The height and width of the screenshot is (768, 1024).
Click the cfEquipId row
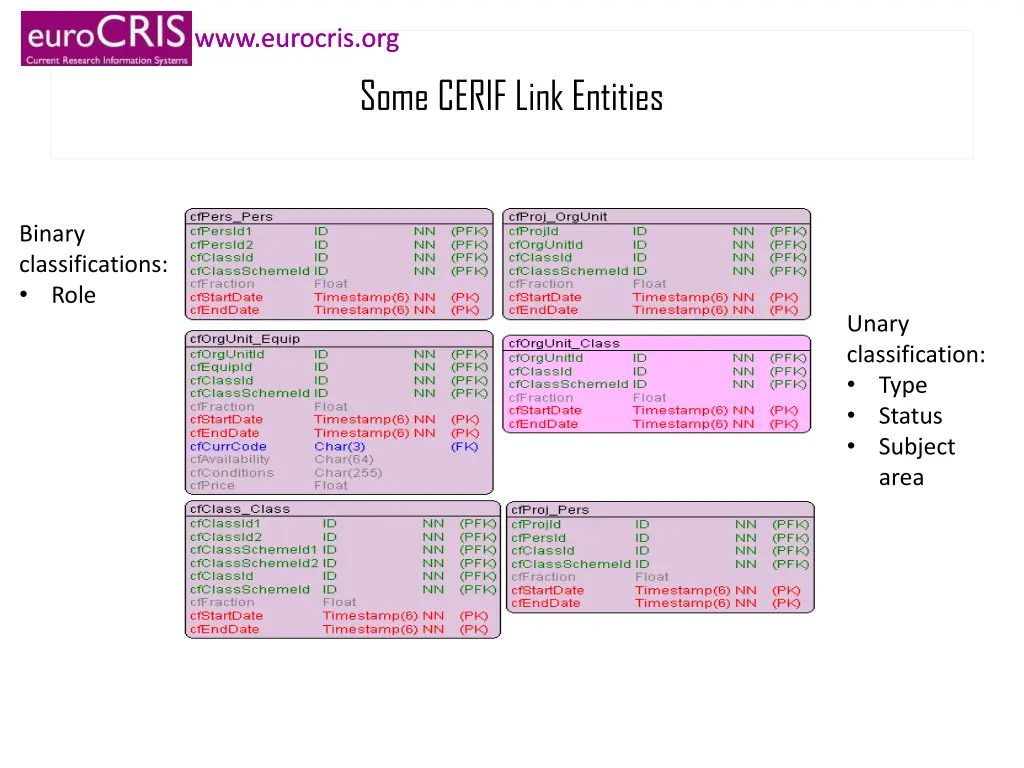pyautogui.click(x=339, y=367)
